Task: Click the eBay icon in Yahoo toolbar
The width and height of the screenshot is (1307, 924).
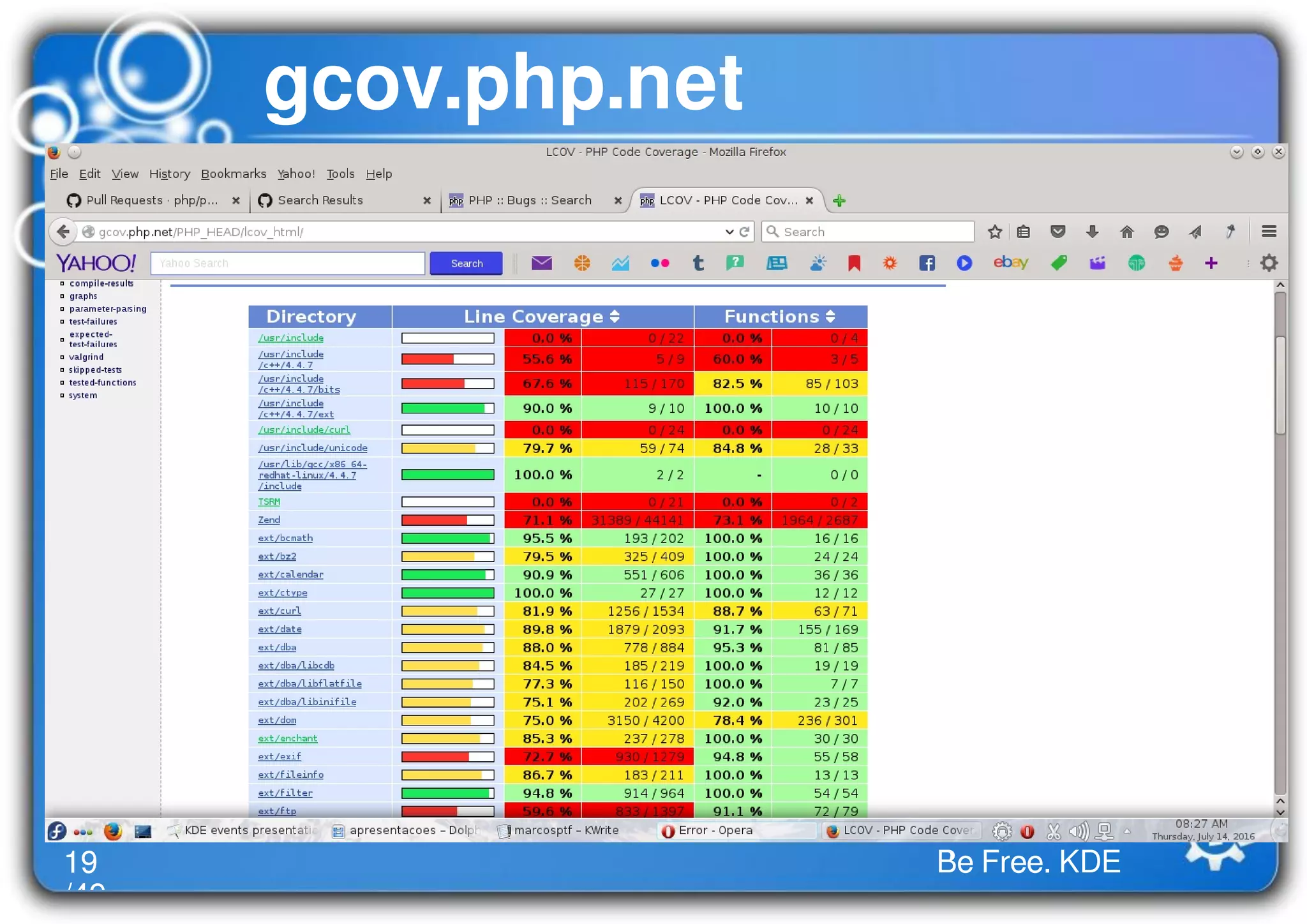Action: (x=1010, y=262)
